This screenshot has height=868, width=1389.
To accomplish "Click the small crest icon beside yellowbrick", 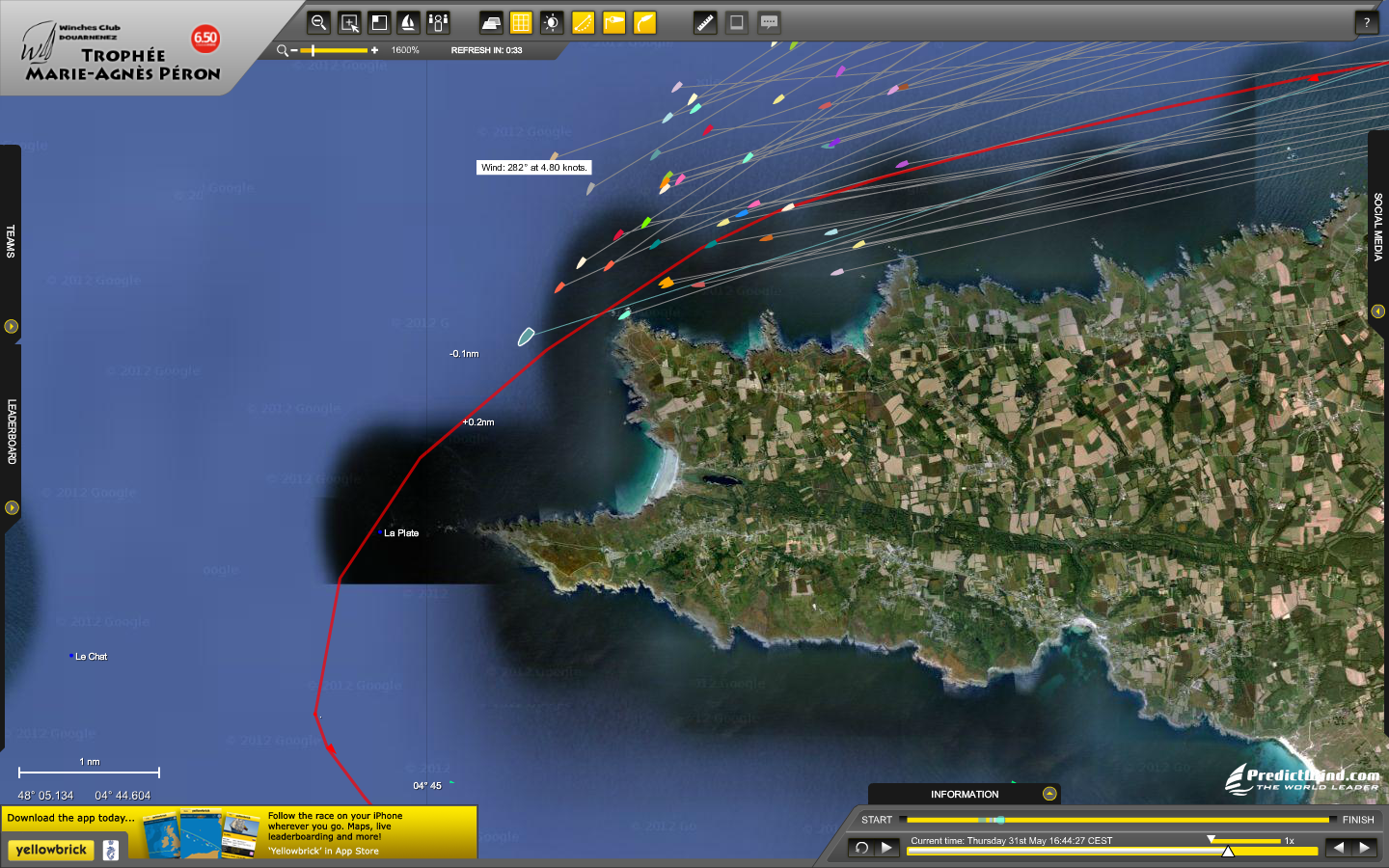I will [x=111, y=850].
